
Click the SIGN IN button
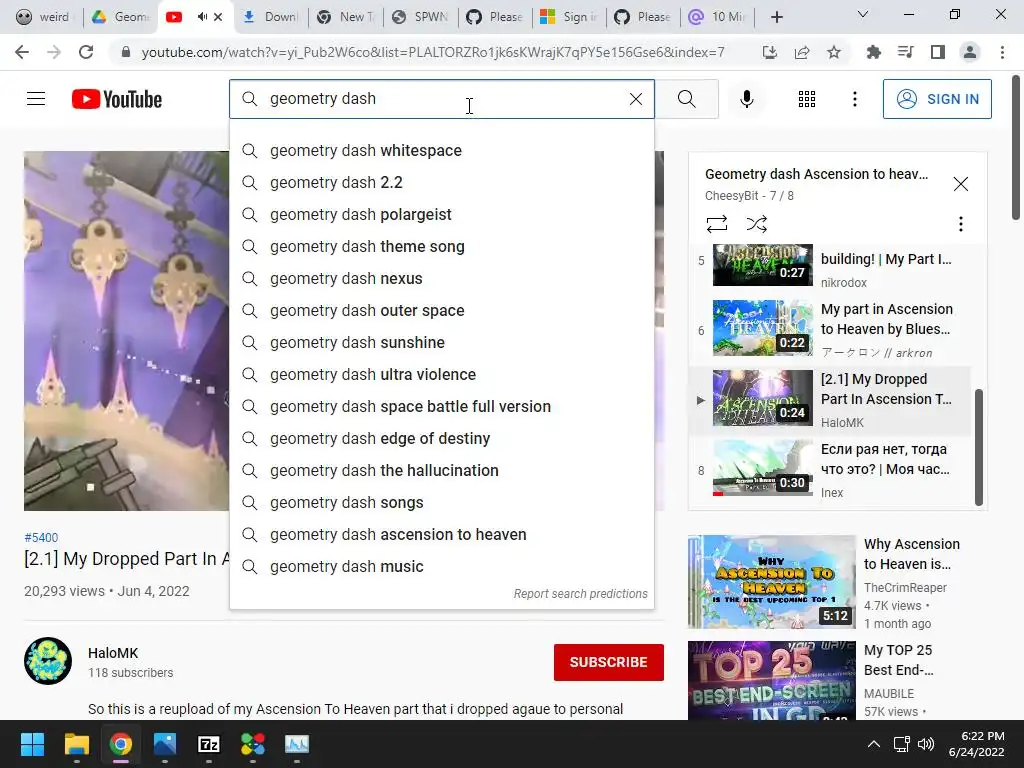937,99
